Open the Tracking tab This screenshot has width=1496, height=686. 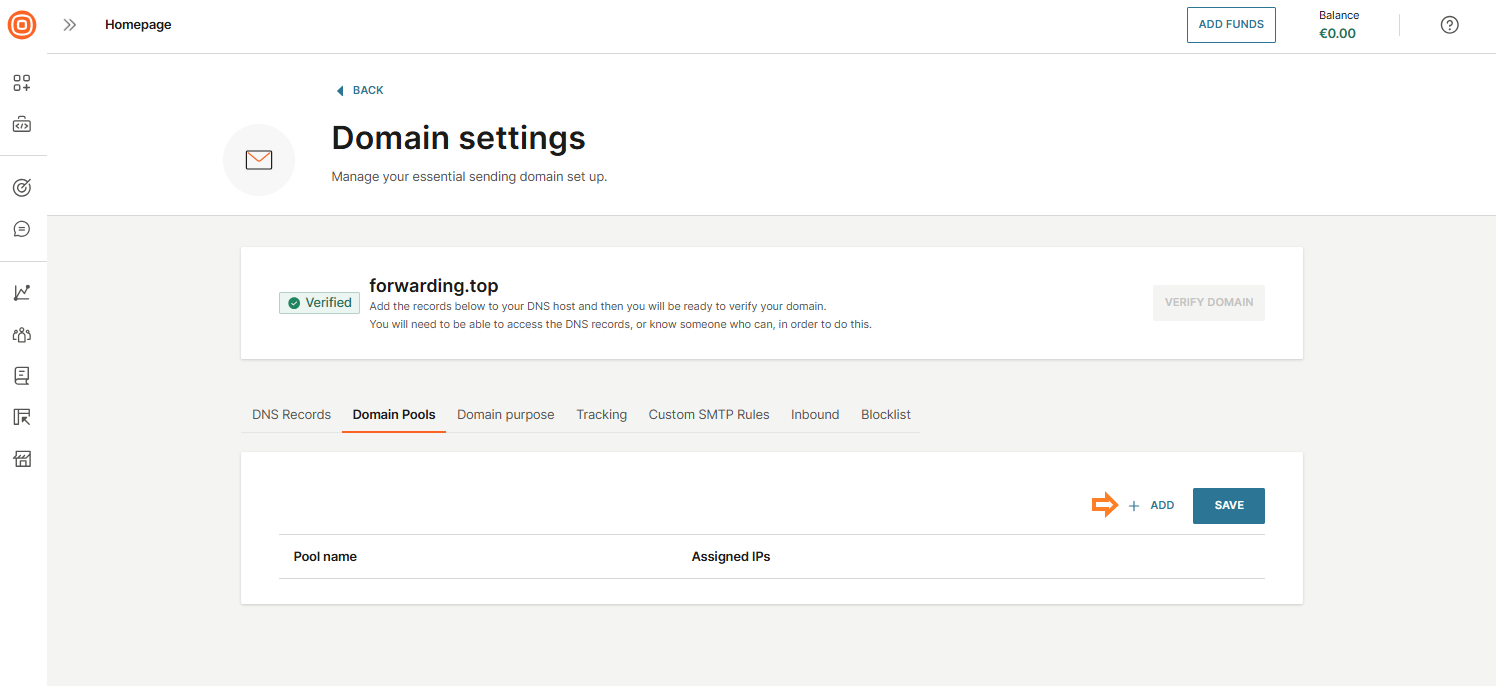coord(601,415)
